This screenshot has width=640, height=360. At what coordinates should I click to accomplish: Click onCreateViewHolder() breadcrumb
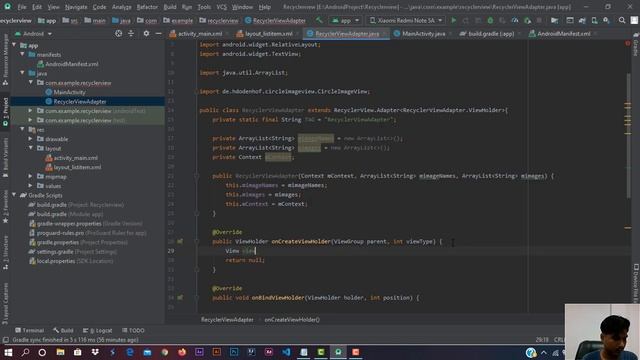click(292, 320)
